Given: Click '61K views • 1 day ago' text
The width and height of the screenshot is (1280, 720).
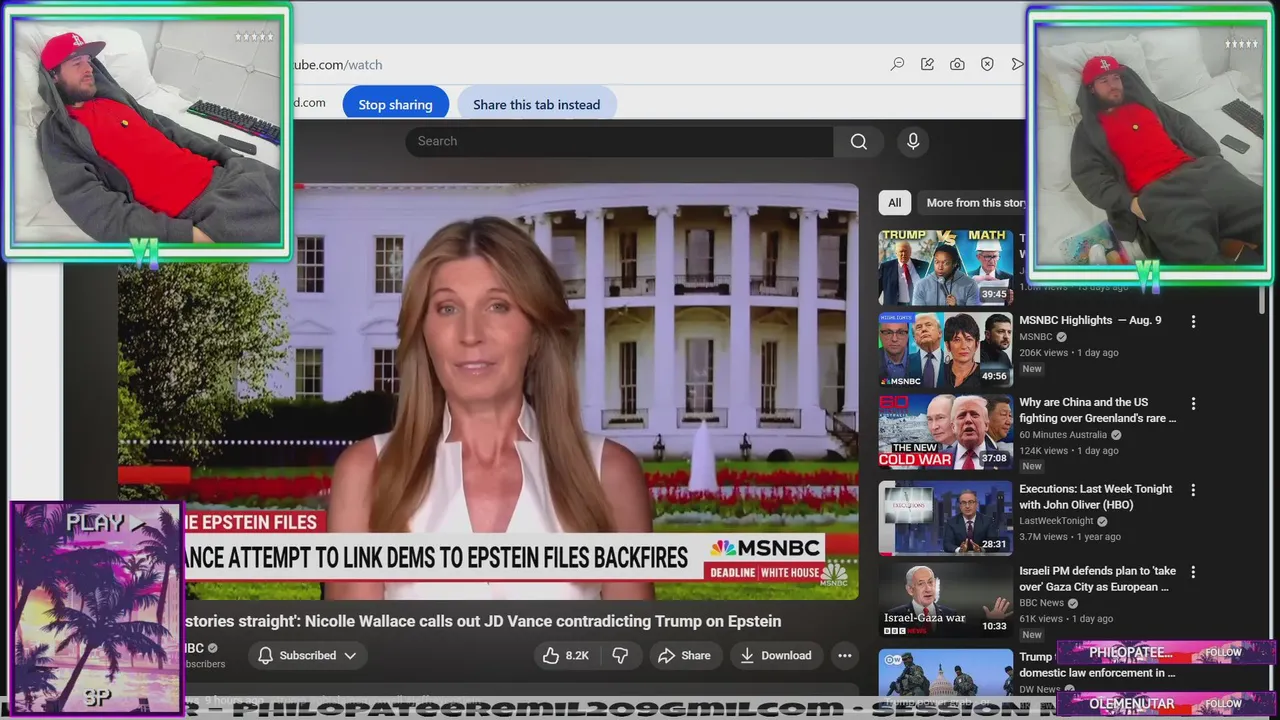Looking at the screenshot, I should (x=1066, y=619).
